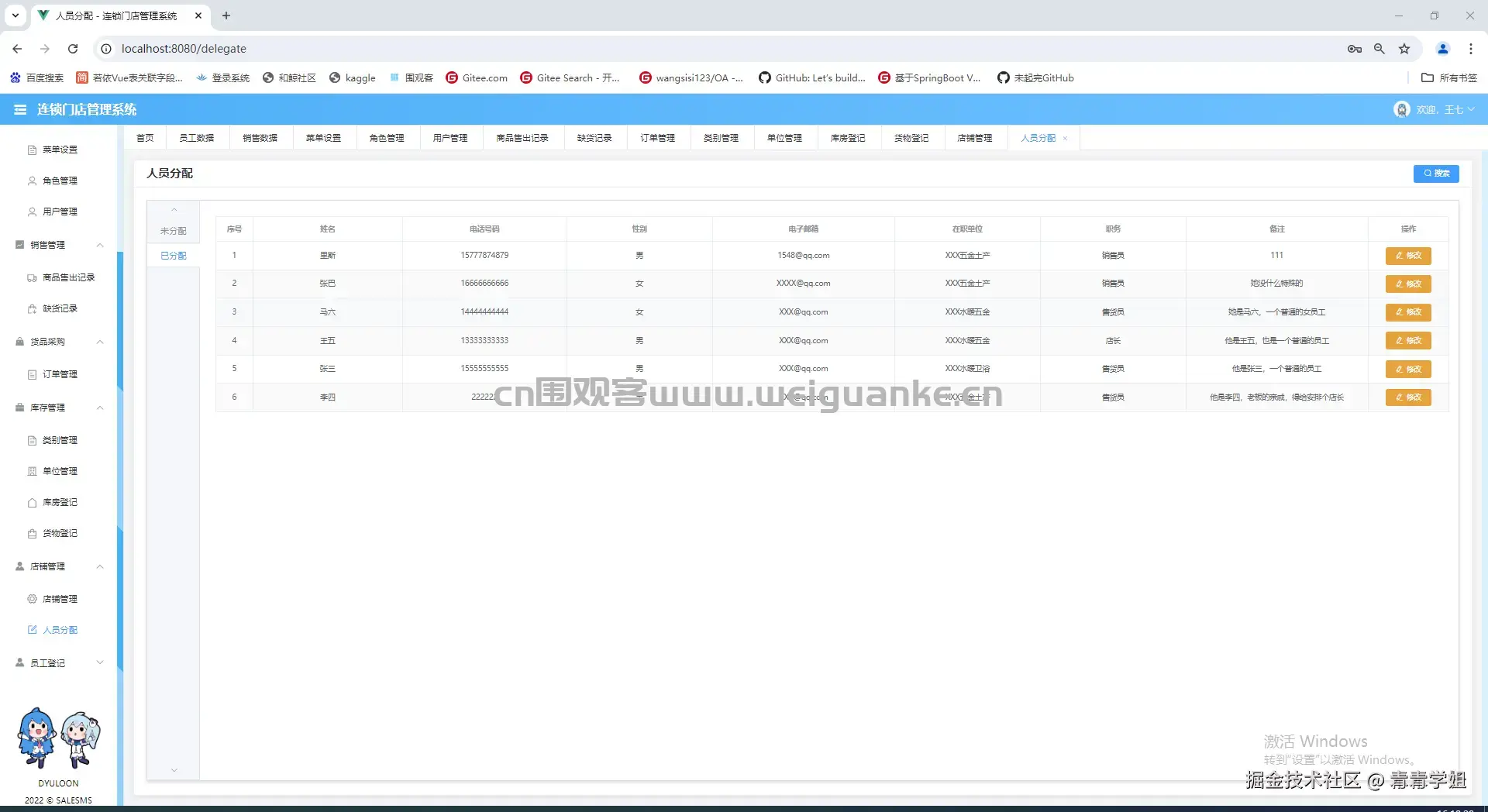The image size is (1488, 812).
Task: Open the page zoom magnifier icon
Action: coord(1379,49)
